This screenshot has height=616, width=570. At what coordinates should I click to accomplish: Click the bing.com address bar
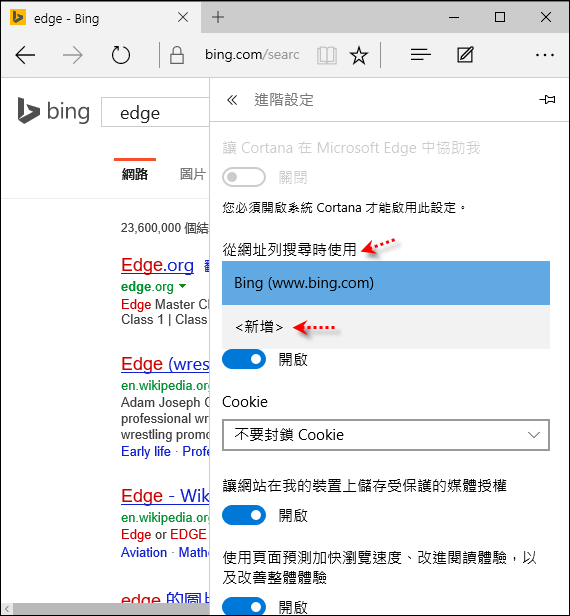252,55
